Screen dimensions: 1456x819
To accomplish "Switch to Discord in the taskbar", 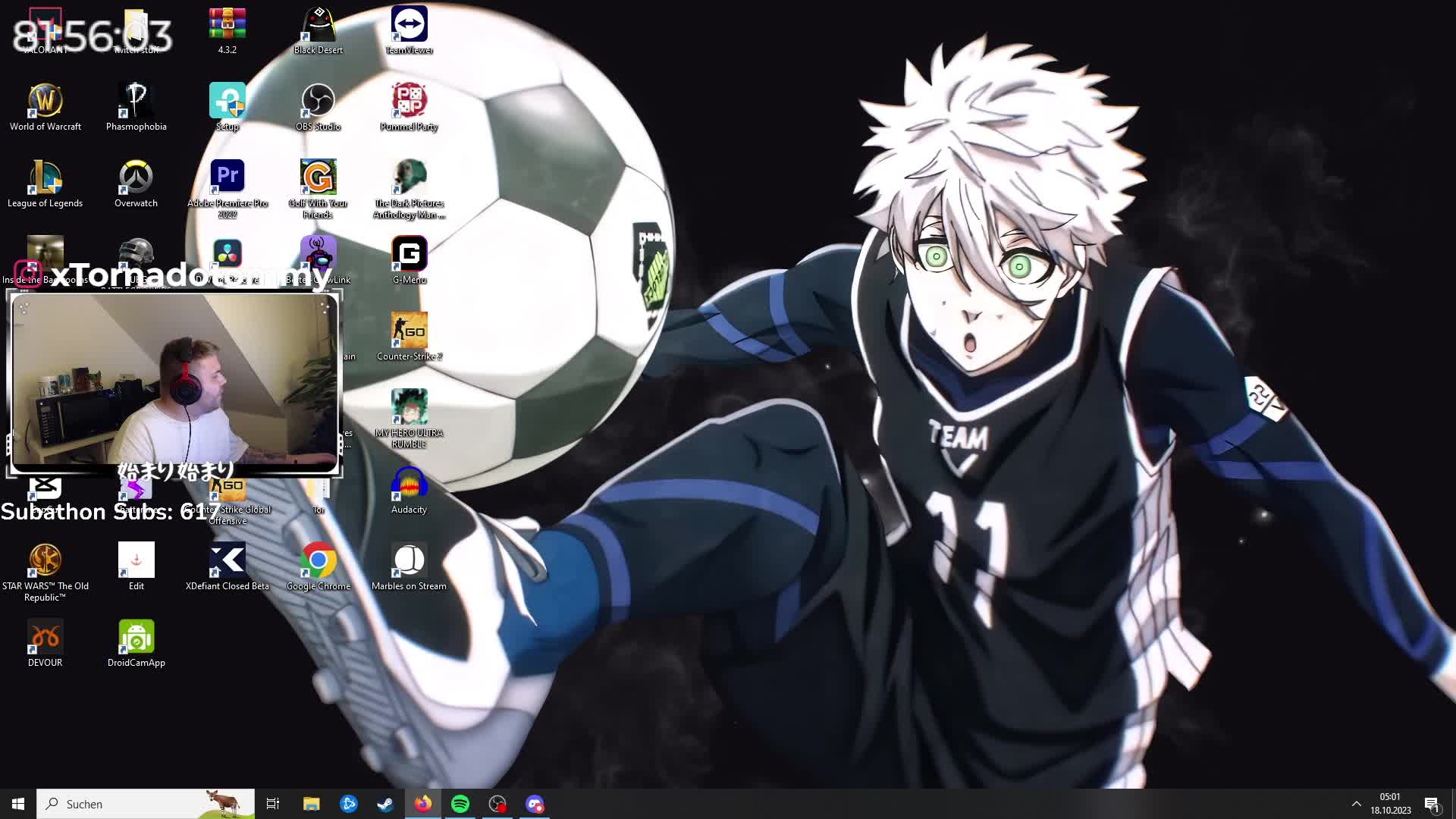I will click(x=535, y=804).
